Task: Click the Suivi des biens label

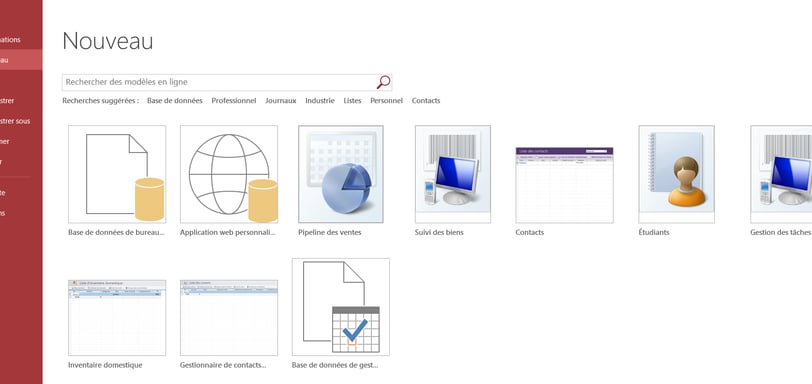Action: (439, 232)
